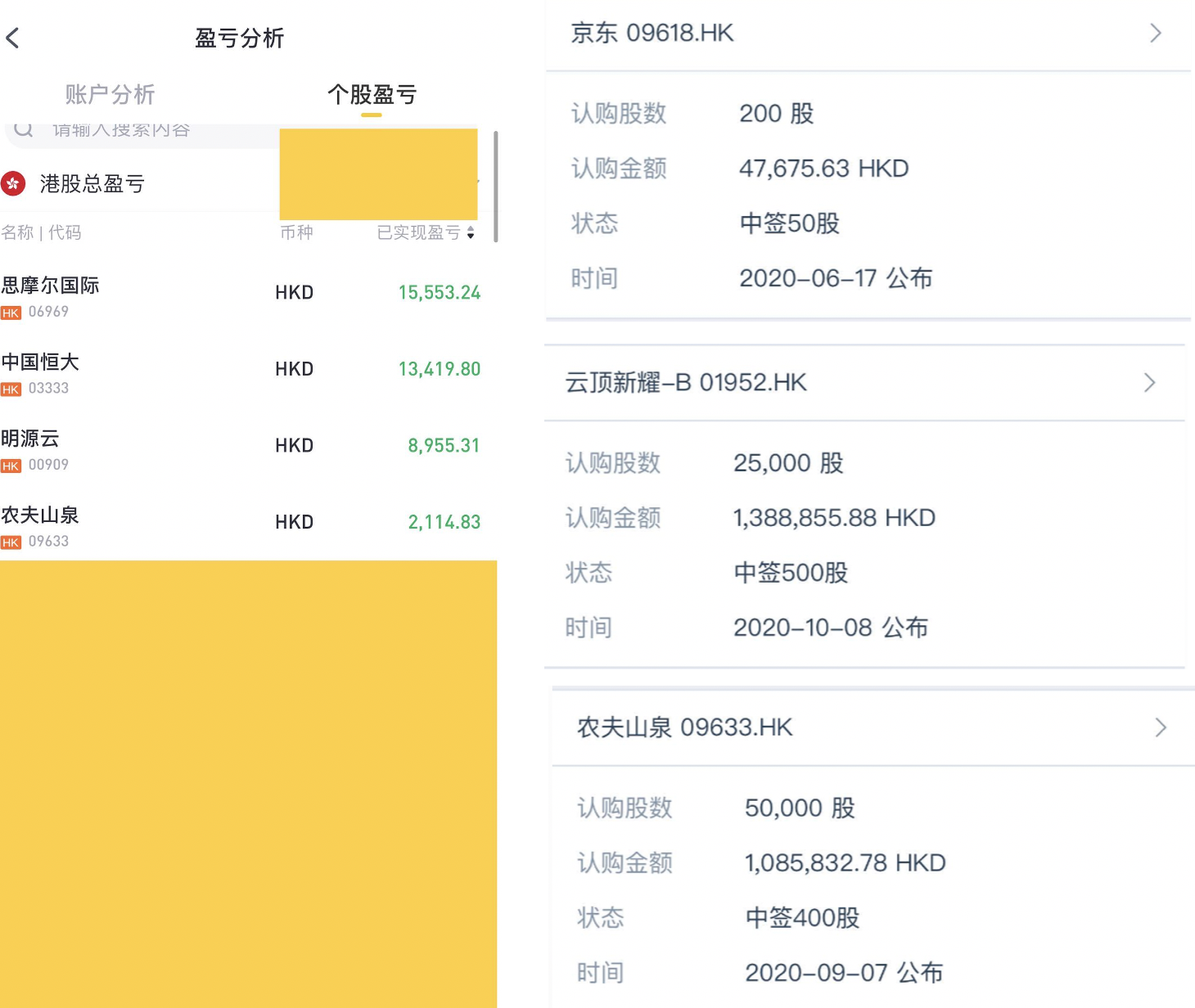The image size is (1195, 1008).
Task: Click the HK badge beside code 09633
Action: [11, 542]
